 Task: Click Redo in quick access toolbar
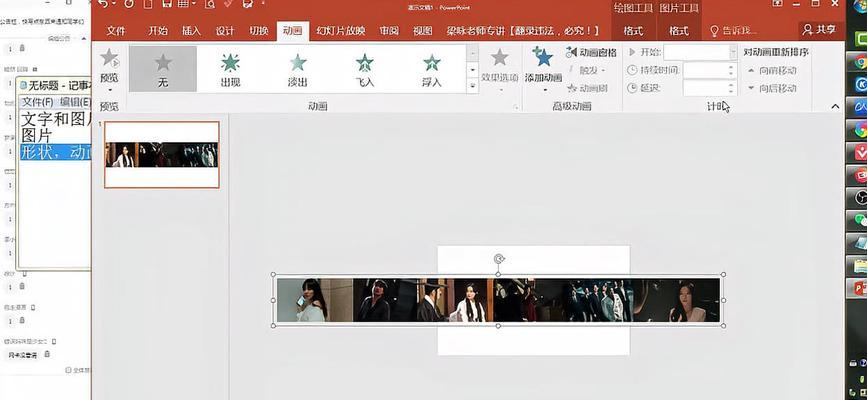[129, 3]
